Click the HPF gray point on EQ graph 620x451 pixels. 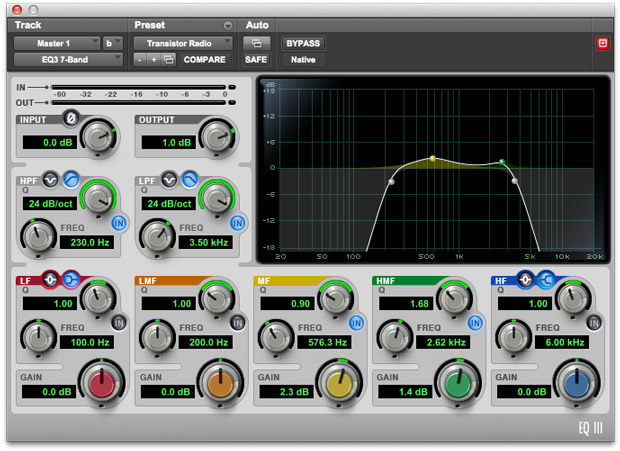pyautogui.click(x=391, y=182)
